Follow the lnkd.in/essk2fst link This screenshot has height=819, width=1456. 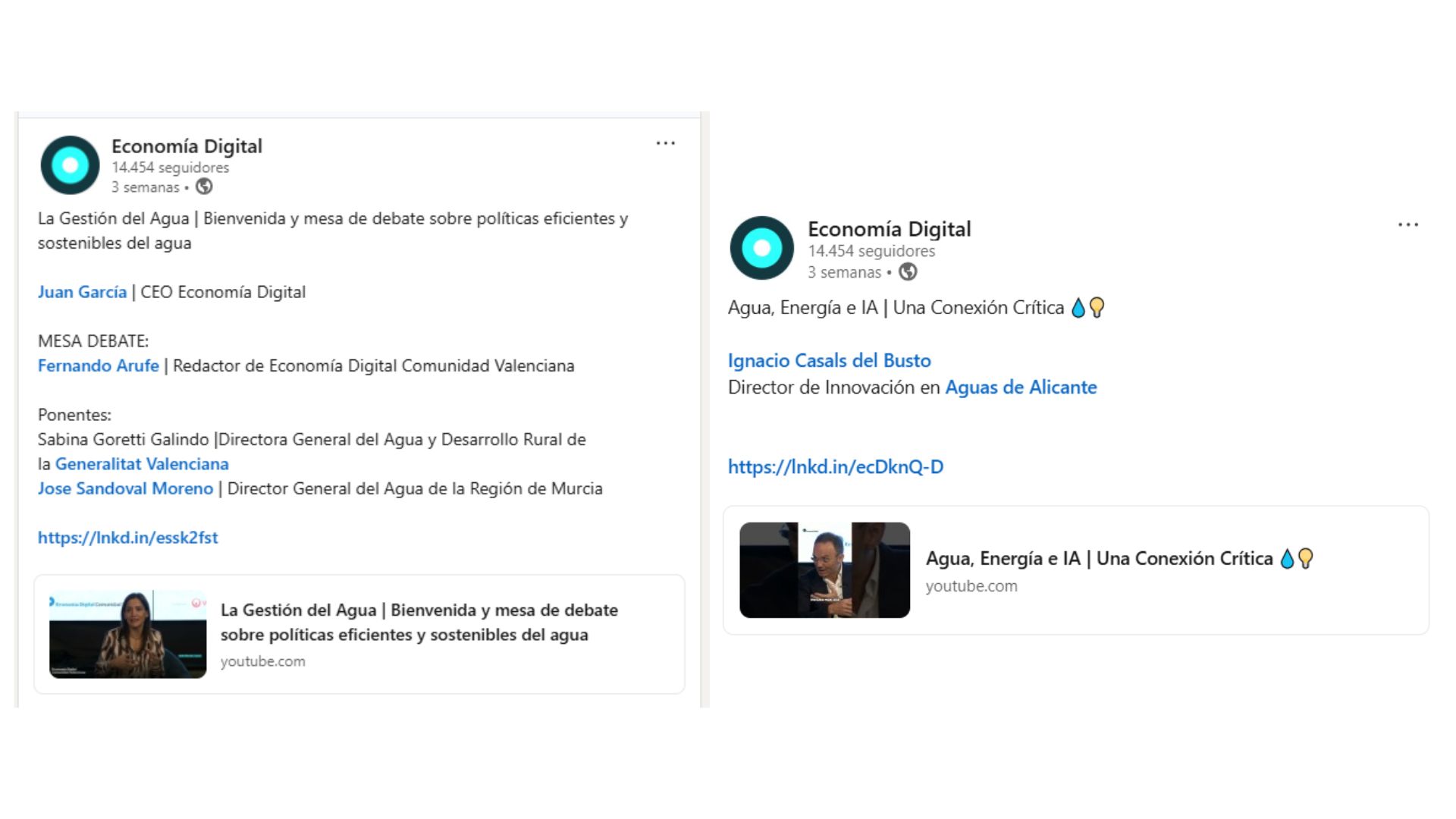(127, 538)
